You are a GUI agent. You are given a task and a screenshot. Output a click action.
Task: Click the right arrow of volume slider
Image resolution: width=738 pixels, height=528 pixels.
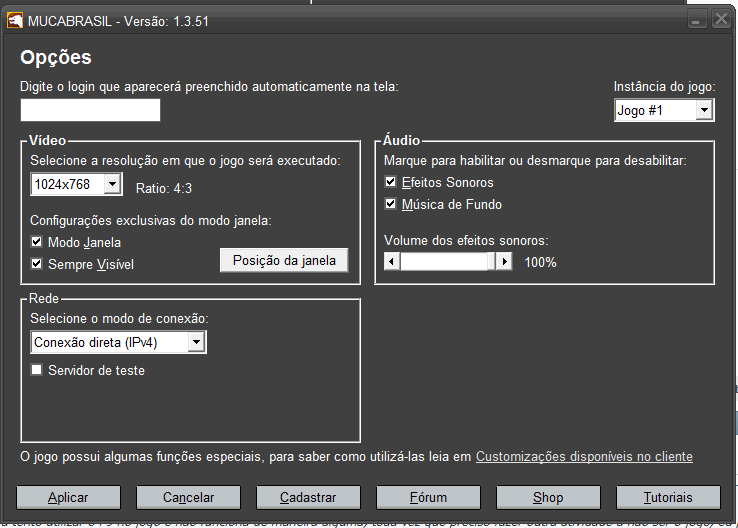tap(504, 262)
